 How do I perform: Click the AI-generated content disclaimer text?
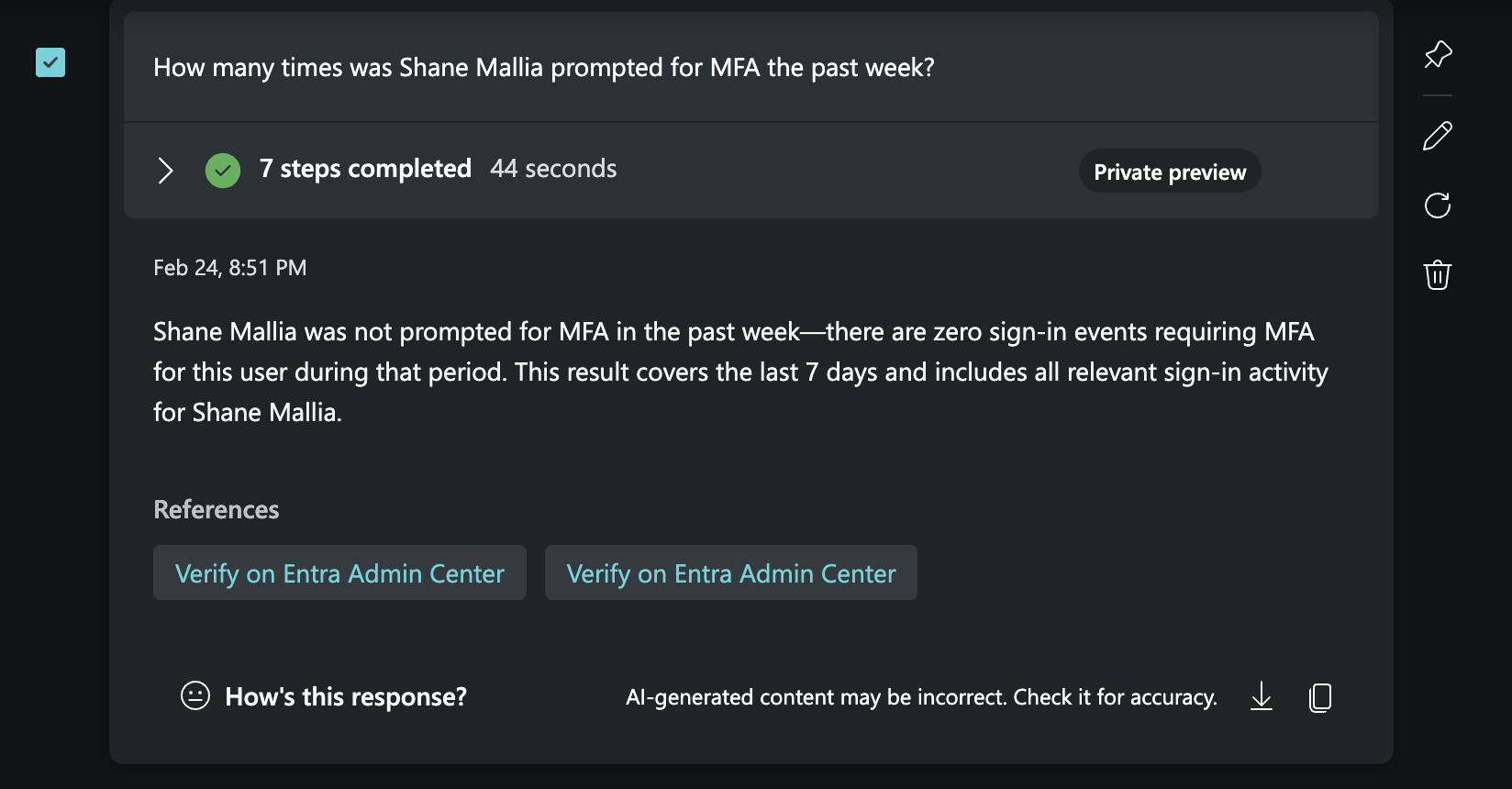tap(921, 697)
